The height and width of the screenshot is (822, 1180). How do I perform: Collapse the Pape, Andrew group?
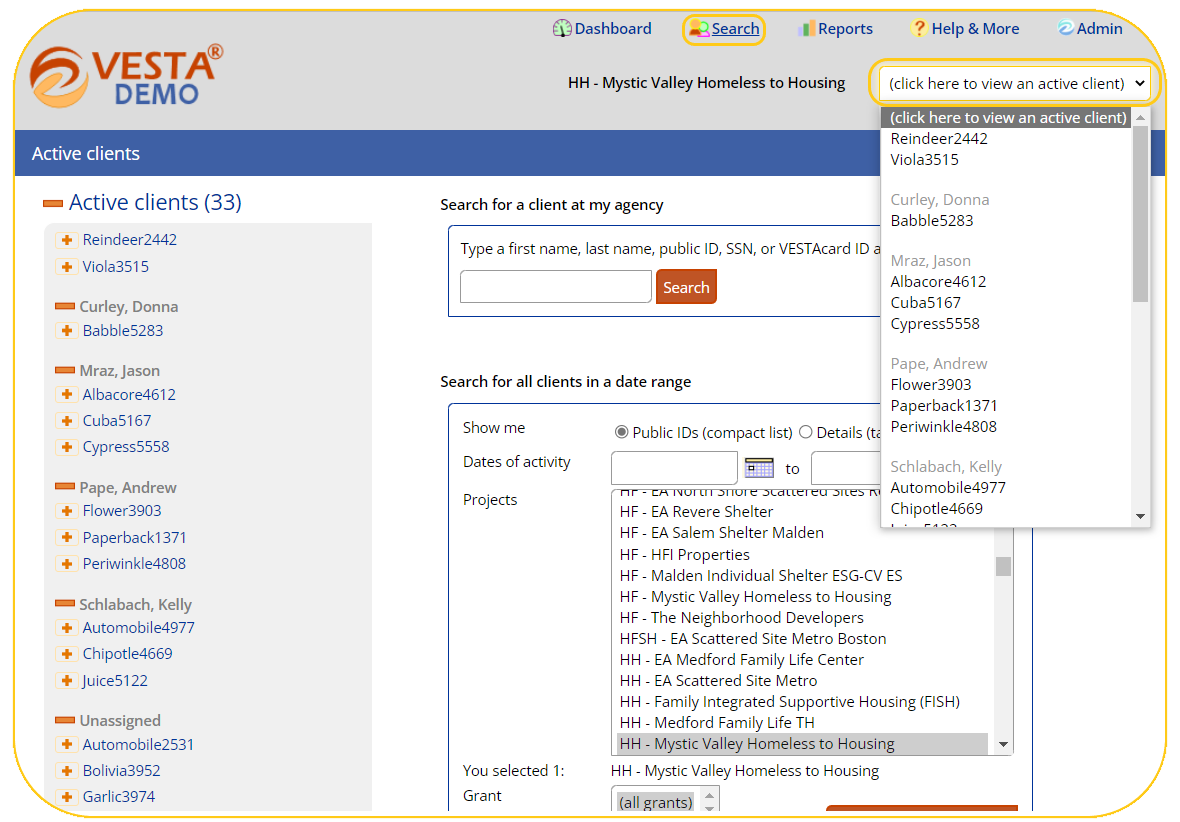[65, 487]
